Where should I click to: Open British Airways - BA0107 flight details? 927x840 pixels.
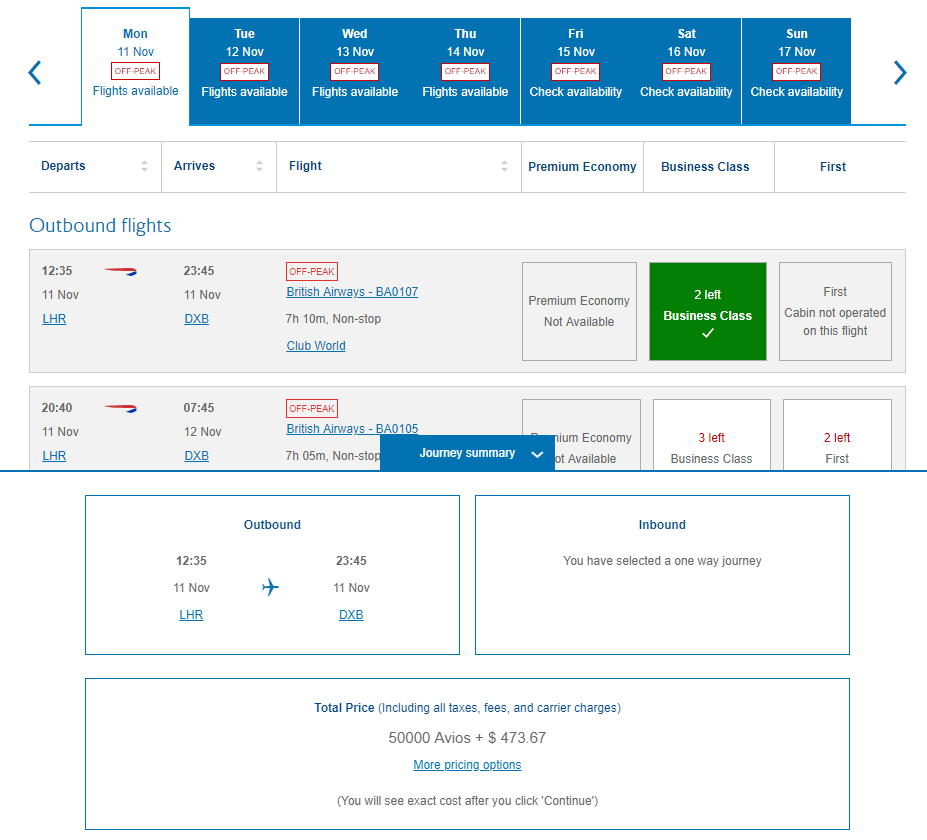coord(352,292)
